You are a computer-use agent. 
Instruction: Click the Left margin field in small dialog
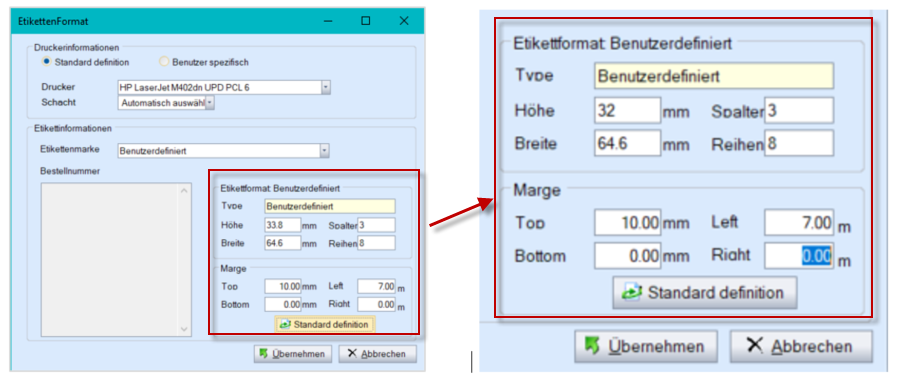tap(376, 286)
